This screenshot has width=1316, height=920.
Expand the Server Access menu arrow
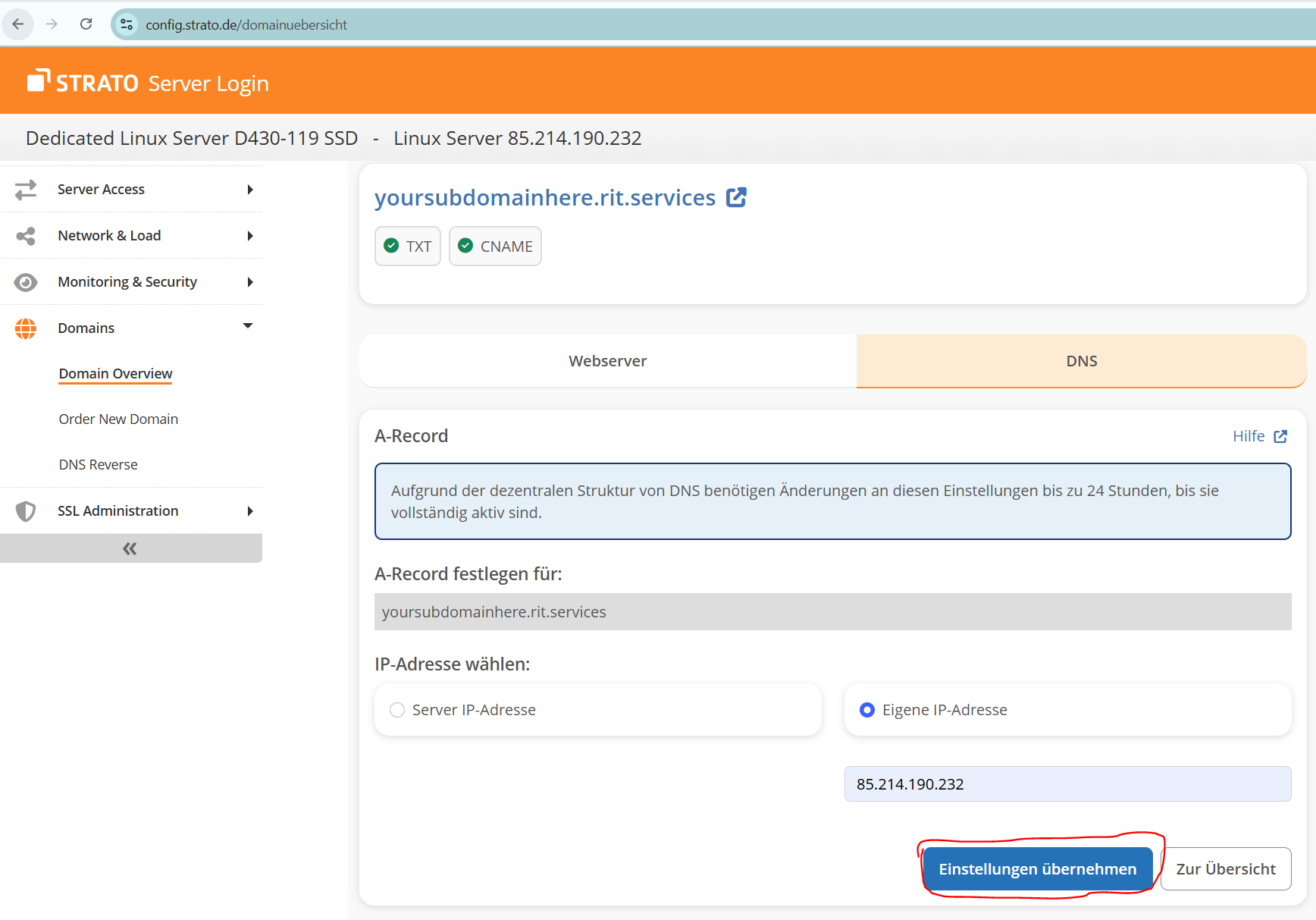[x=249, y=190]
